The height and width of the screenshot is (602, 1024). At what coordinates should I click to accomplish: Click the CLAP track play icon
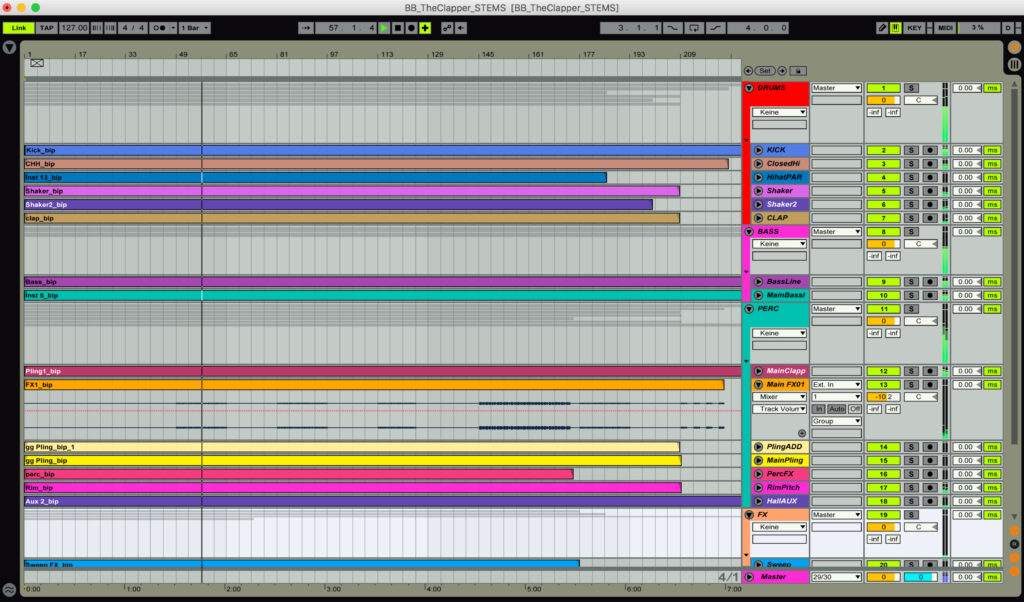[758, 218]
